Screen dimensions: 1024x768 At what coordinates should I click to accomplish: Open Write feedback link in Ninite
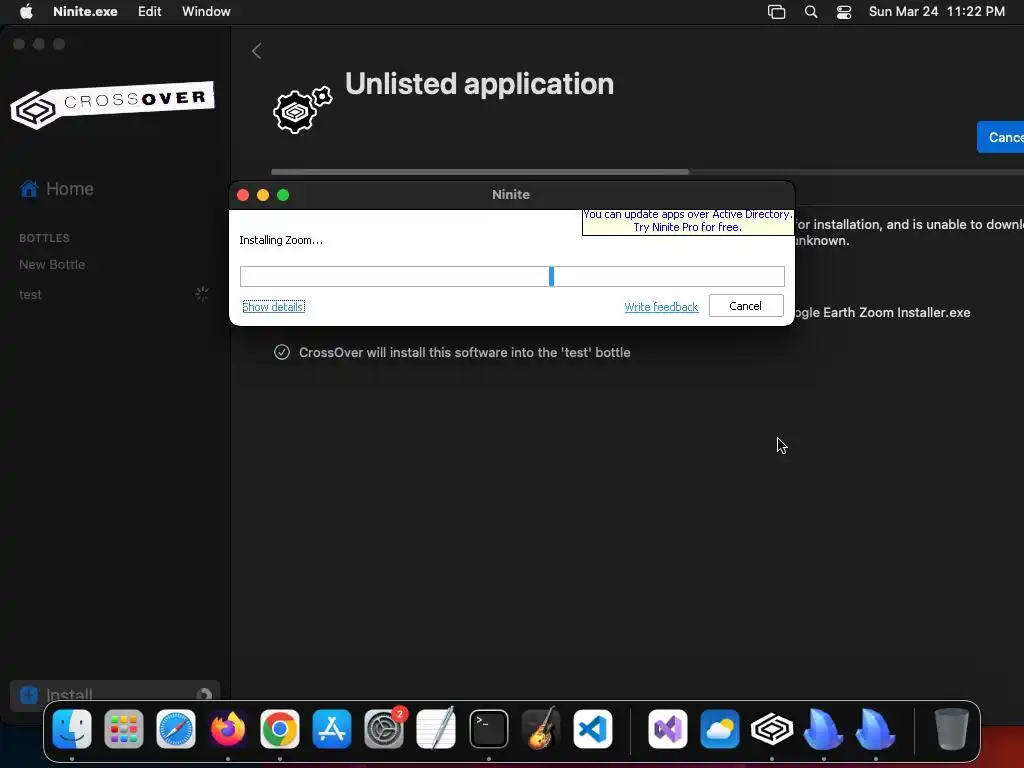[661, 307]
